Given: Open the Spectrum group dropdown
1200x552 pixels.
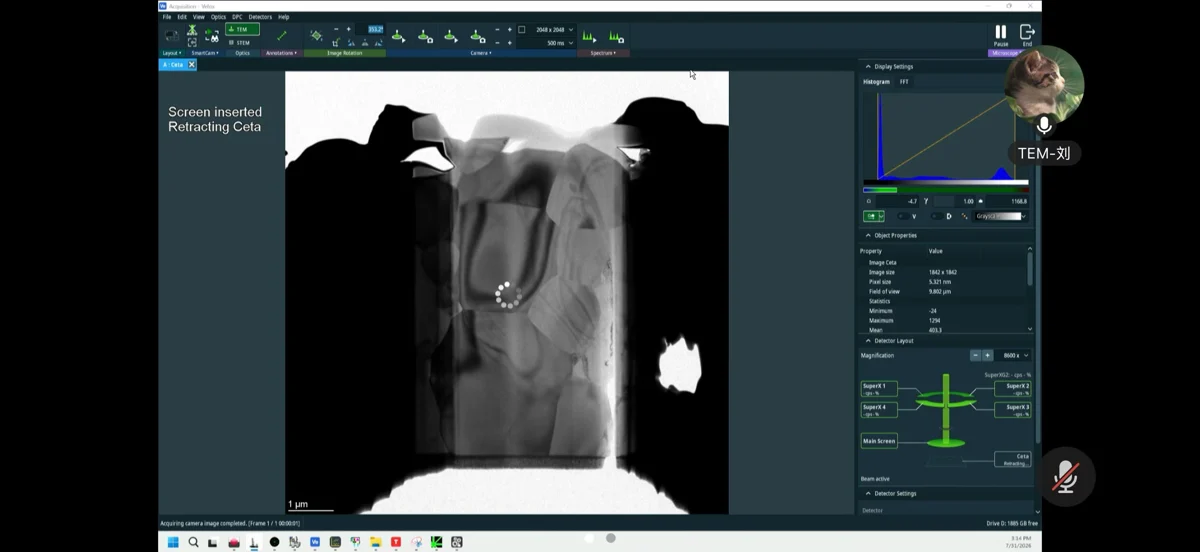Looking at the screenshot, I should click(603, 53).
